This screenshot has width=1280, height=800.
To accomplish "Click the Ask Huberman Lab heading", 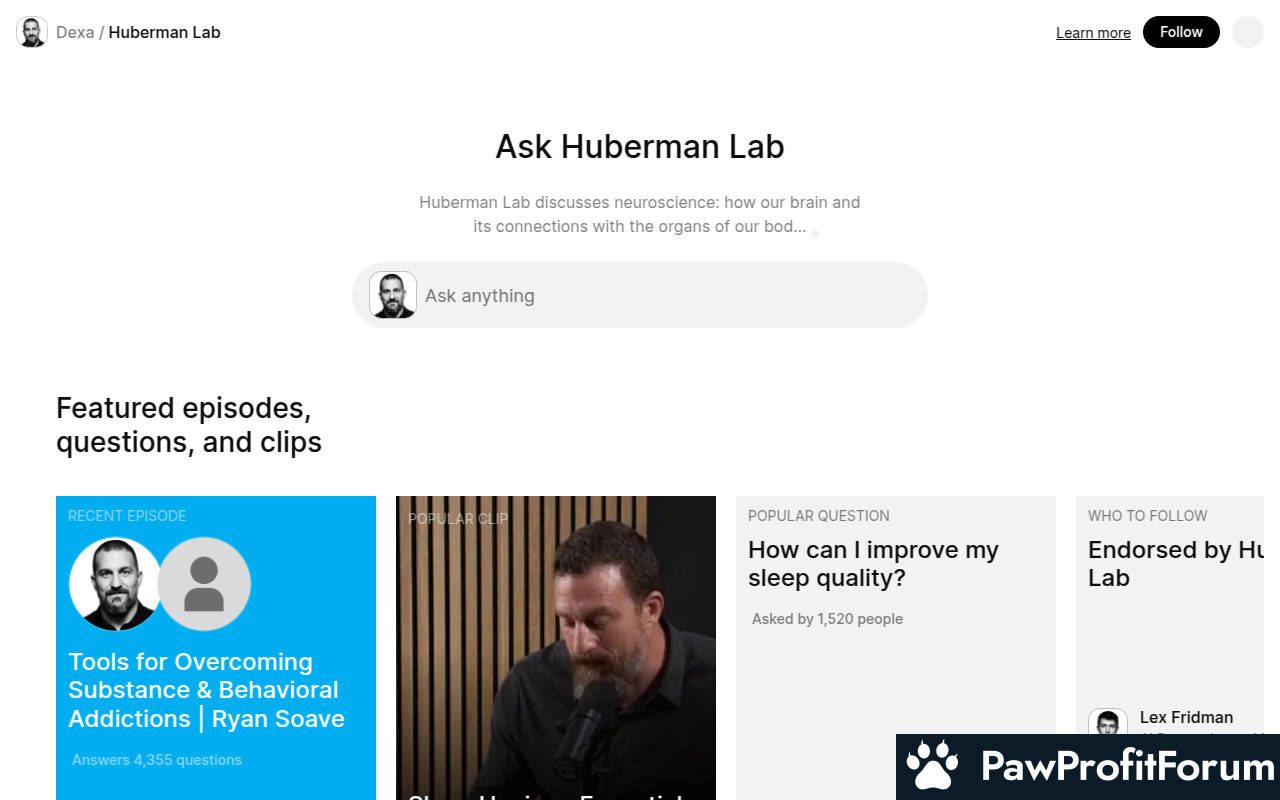I will pos(640,147).
